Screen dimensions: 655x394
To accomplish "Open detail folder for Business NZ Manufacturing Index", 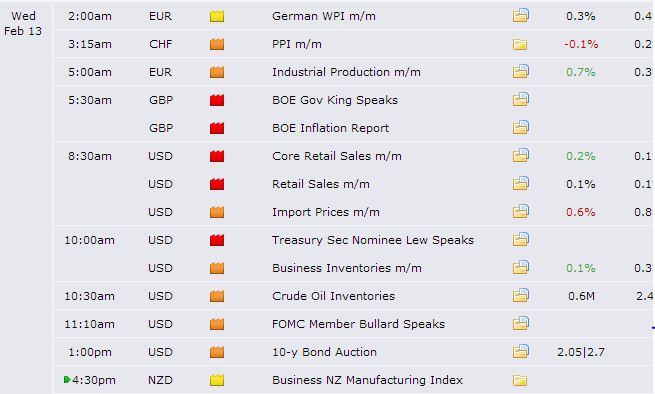I will [520, 380].
